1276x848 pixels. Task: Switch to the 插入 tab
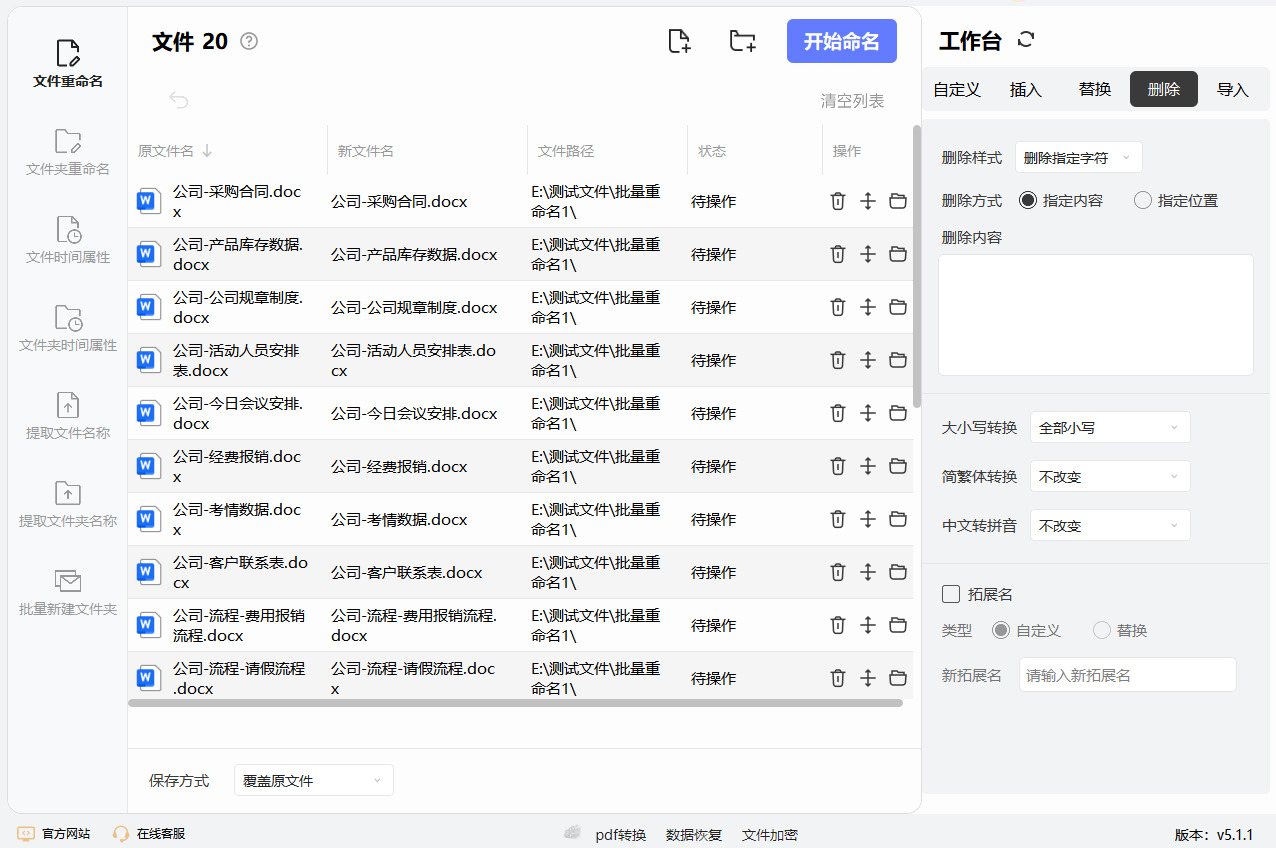[1026, 90]
